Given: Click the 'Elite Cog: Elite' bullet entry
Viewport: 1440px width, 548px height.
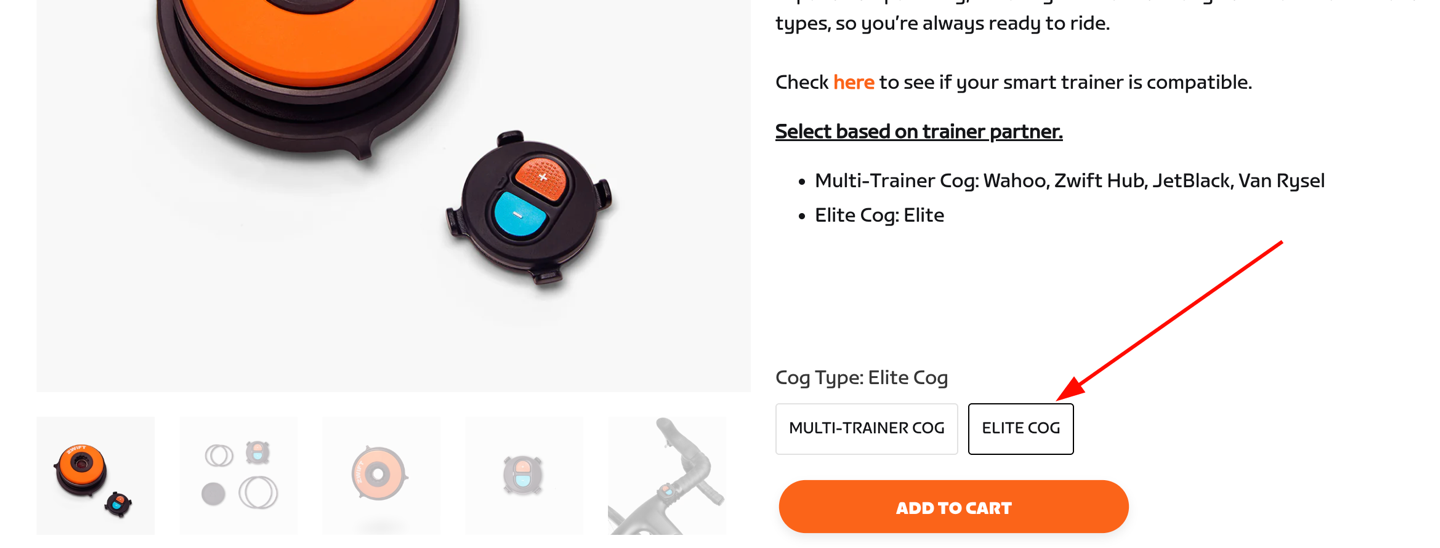Looking at the screenshot, I should point(879,215).
